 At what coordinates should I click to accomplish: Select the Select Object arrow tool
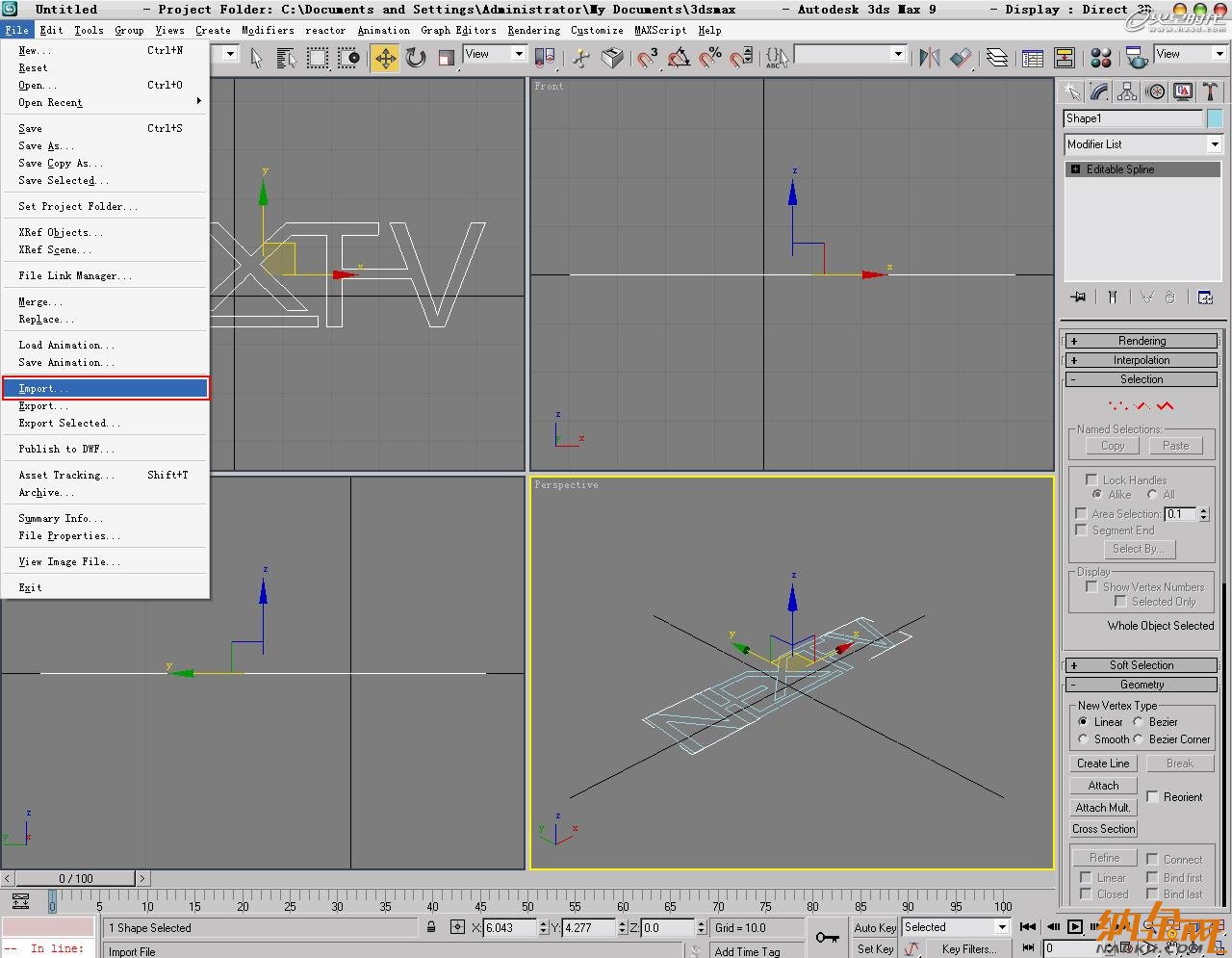coord(256,58)
